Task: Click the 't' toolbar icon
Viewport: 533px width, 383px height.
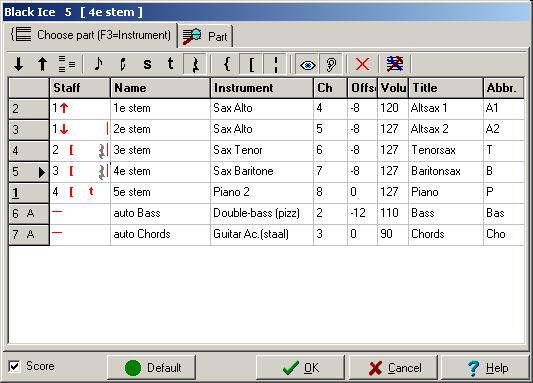Action: point(171,64)
